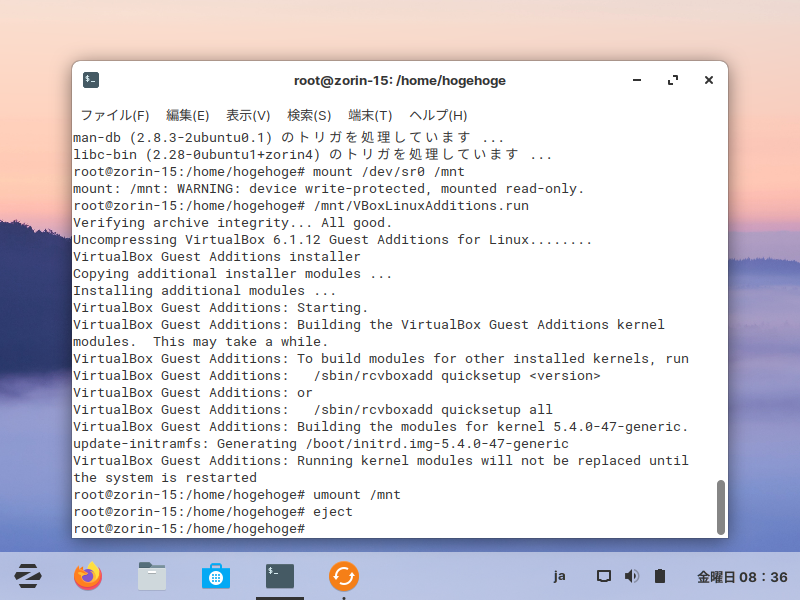Click 'Copying additional installer modules ...' line

tap(233, 274)
